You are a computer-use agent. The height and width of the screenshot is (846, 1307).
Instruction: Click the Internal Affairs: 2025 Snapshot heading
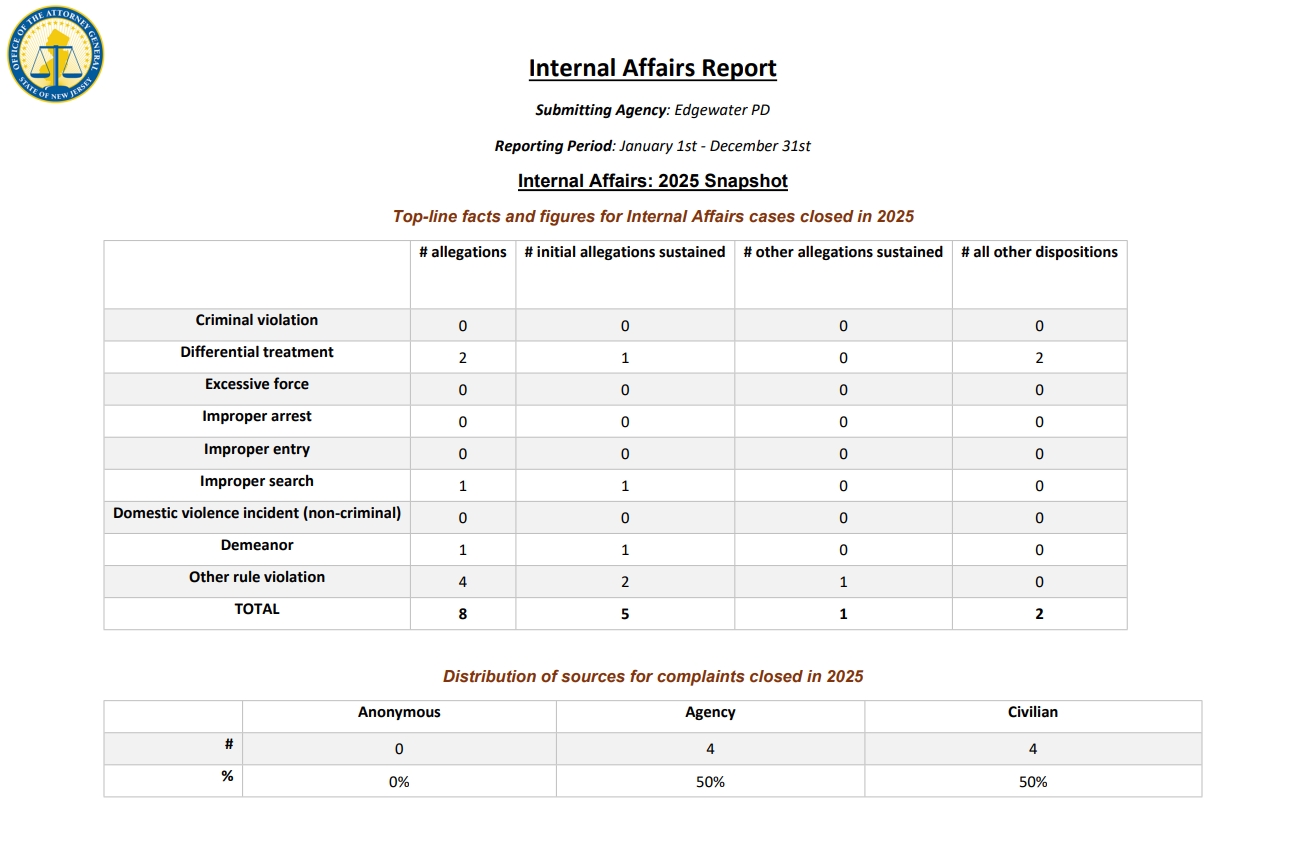(652, 181)
